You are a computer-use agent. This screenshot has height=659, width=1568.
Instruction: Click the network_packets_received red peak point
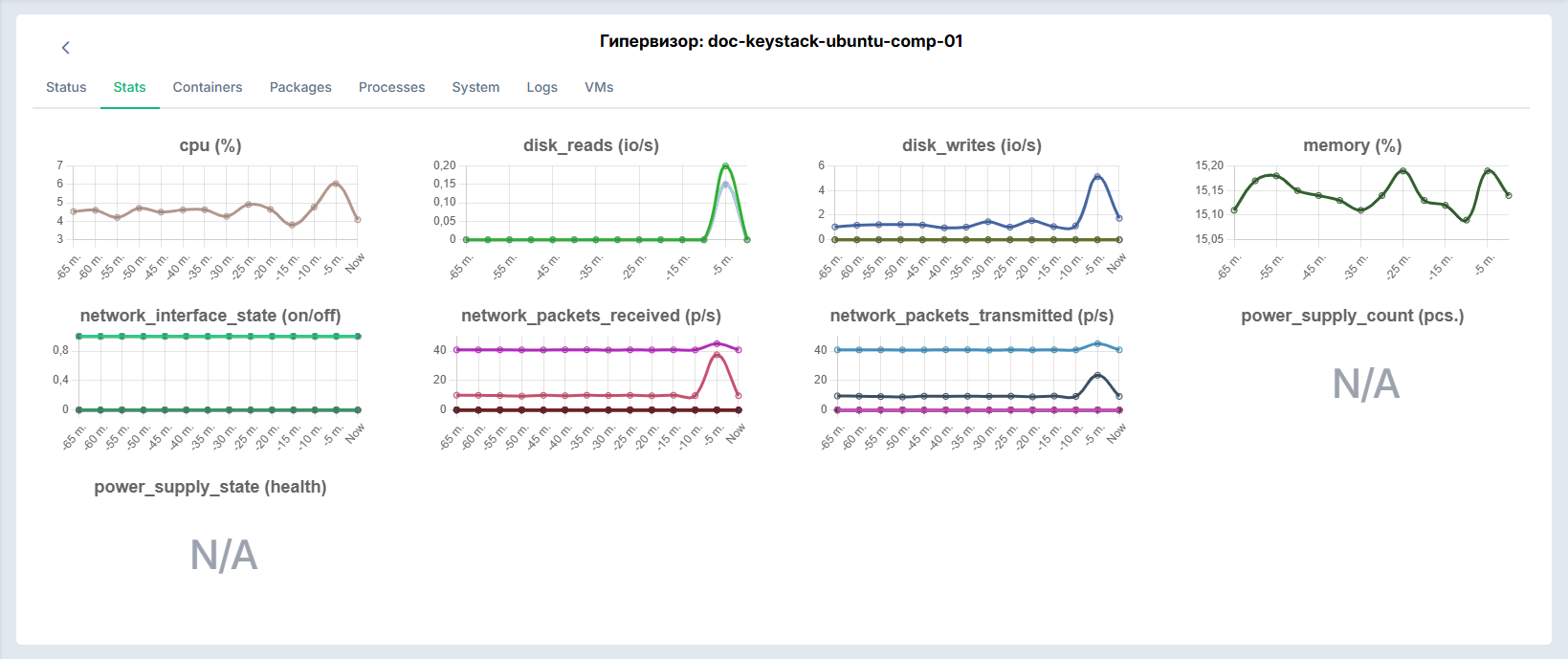pyautogui.click(x=717, y=355)
